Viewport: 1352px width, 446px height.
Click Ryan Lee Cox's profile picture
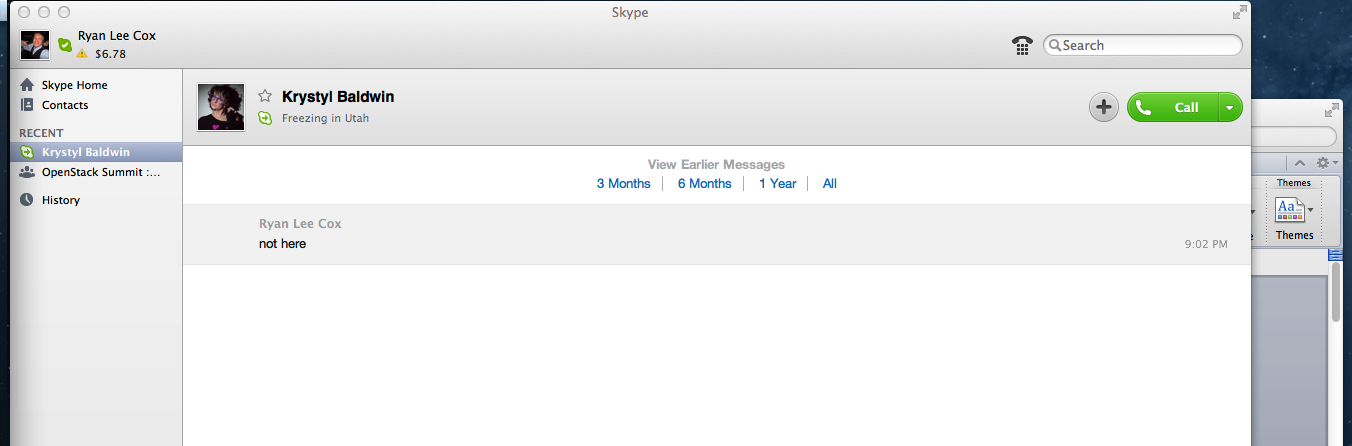coord(35,45)
